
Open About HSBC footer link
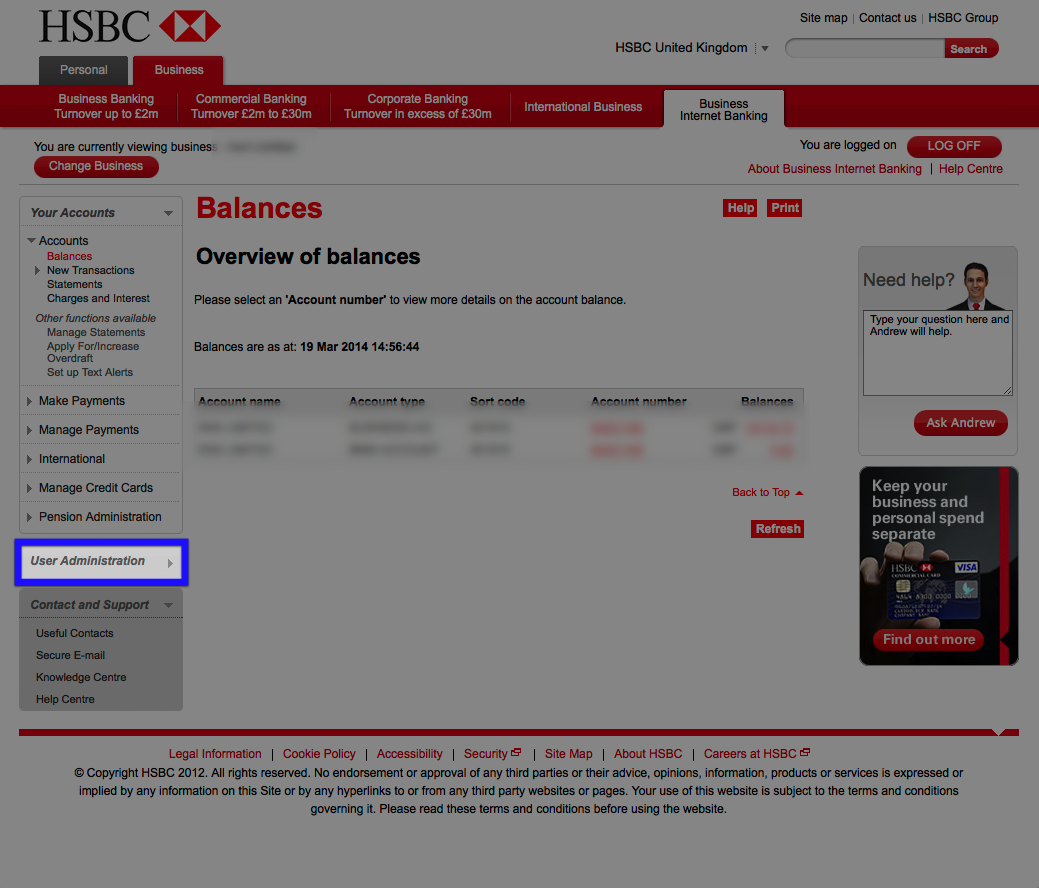click(x=647, y=754)
